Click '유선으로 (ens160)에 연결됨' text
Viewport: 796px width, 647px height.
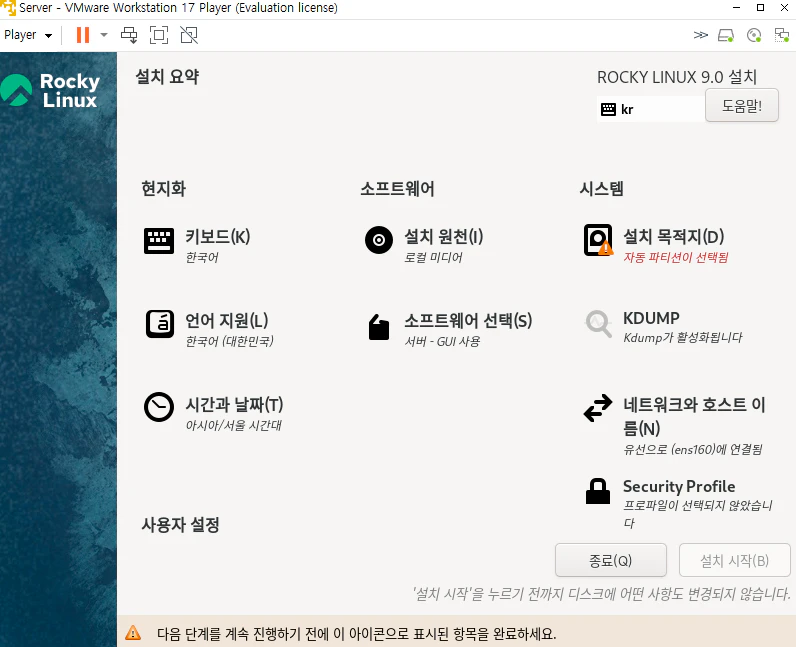point(693,449)
